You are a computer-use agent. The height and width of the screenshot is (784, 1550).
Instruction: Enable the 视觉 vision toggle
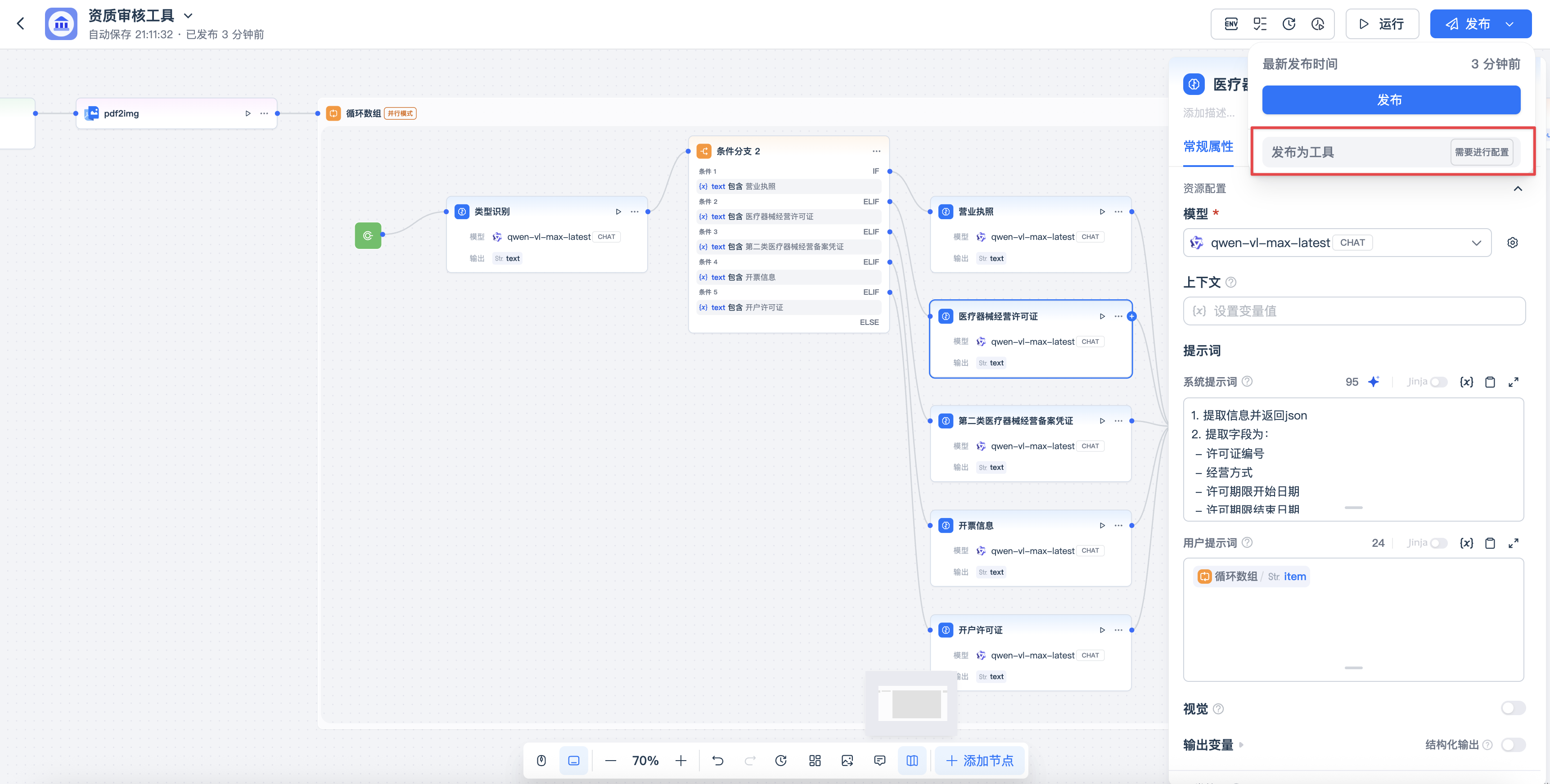point(1513,708)
